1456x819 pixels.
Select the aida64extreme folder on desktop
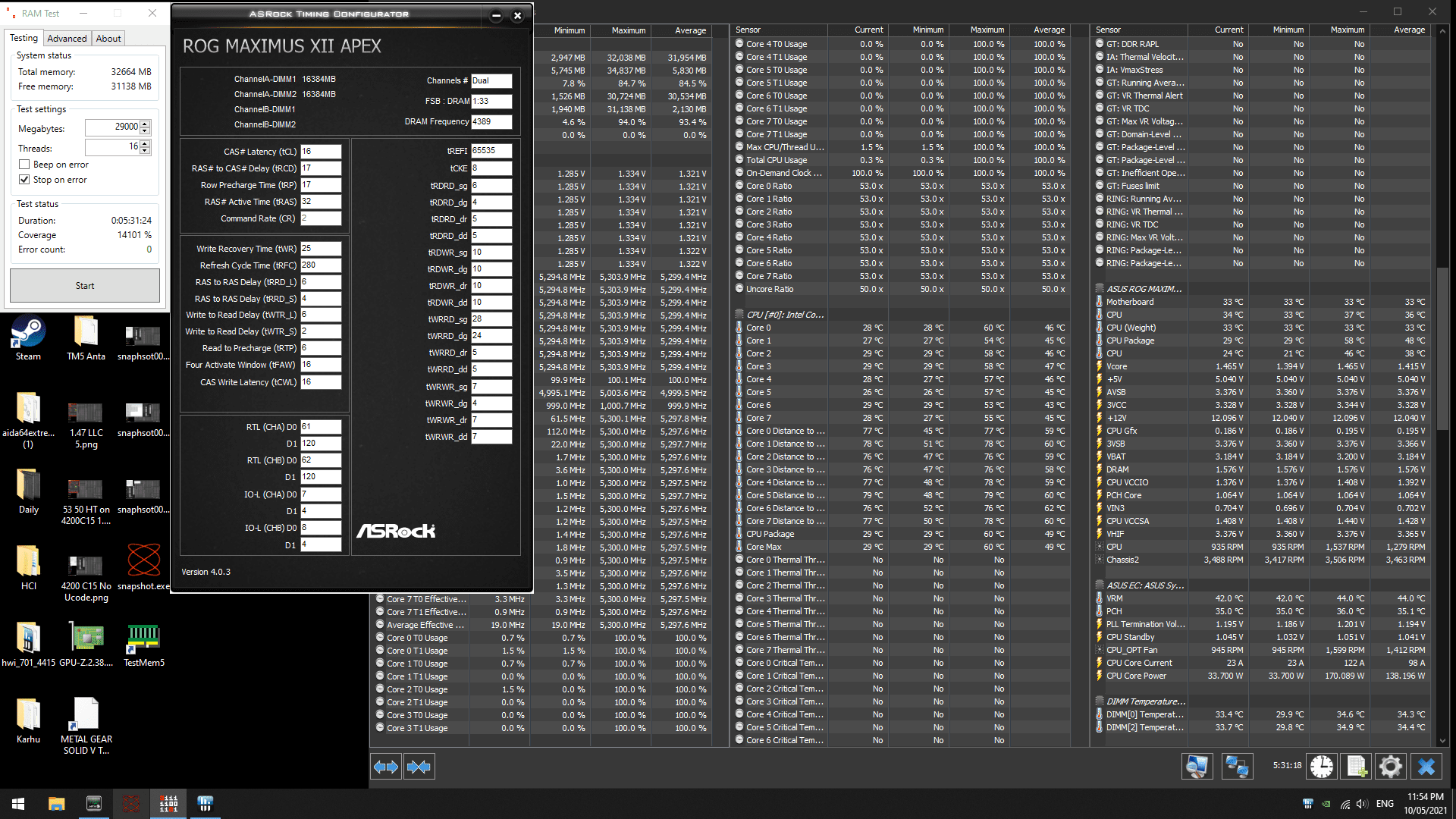pos(28,421)
